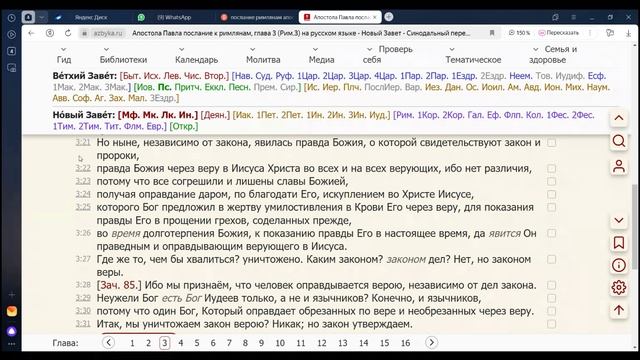
Task: Click the browser back arrow
Action: tap(31, 33)
